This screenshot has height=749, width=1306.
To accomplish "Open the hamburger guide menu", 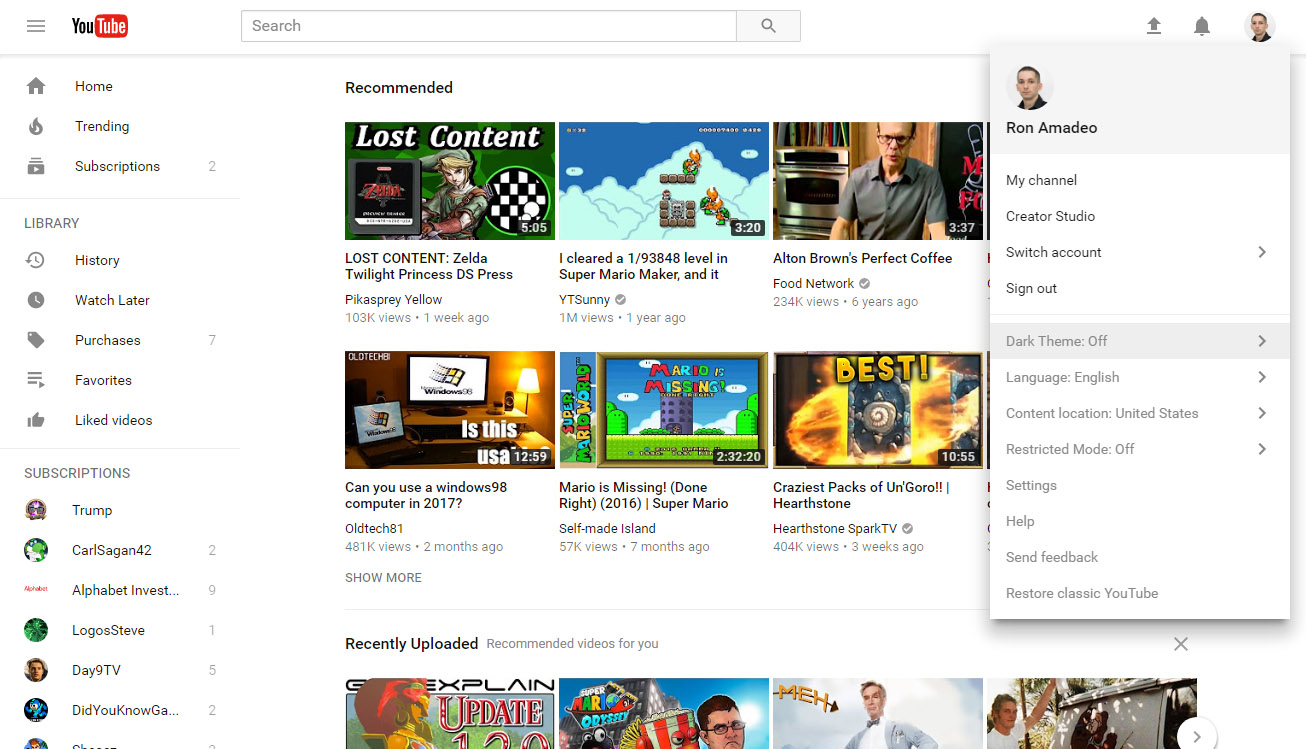I will coord(36,26).
